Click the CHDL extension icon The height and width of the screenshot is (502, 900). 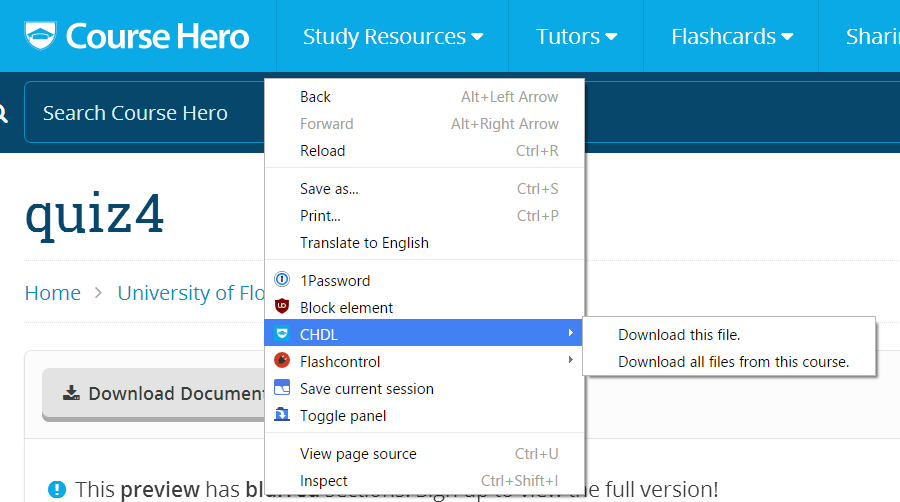(282, 333)
